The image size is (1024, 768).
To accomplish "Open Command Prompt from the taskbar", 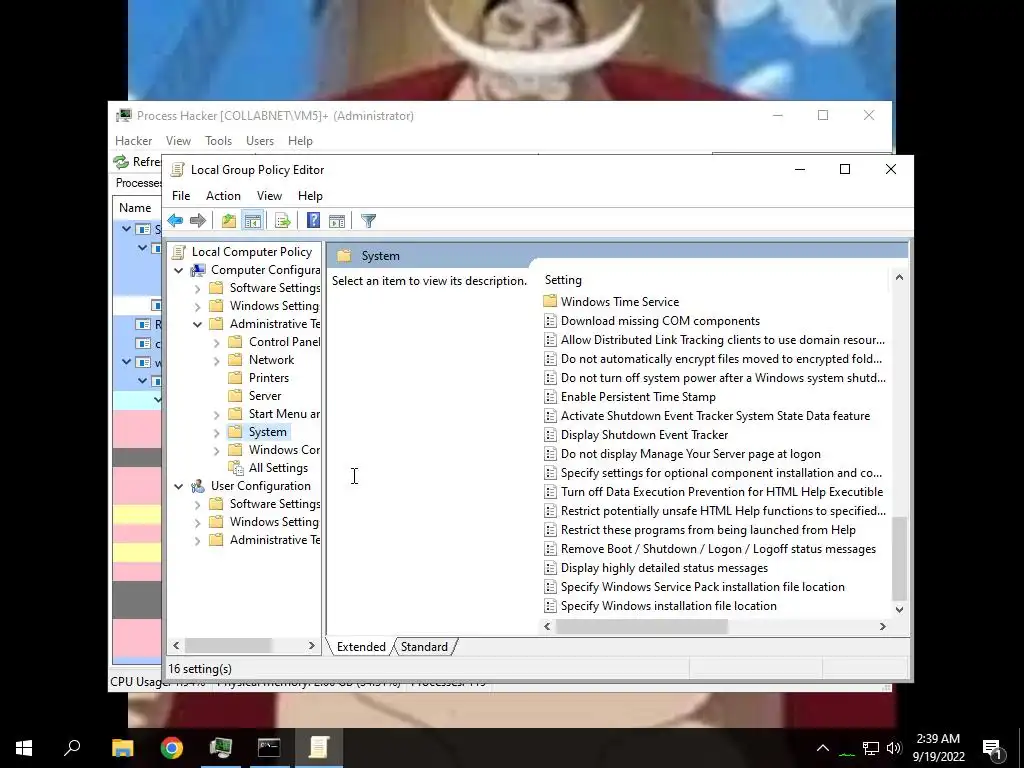I will [269, 748].
